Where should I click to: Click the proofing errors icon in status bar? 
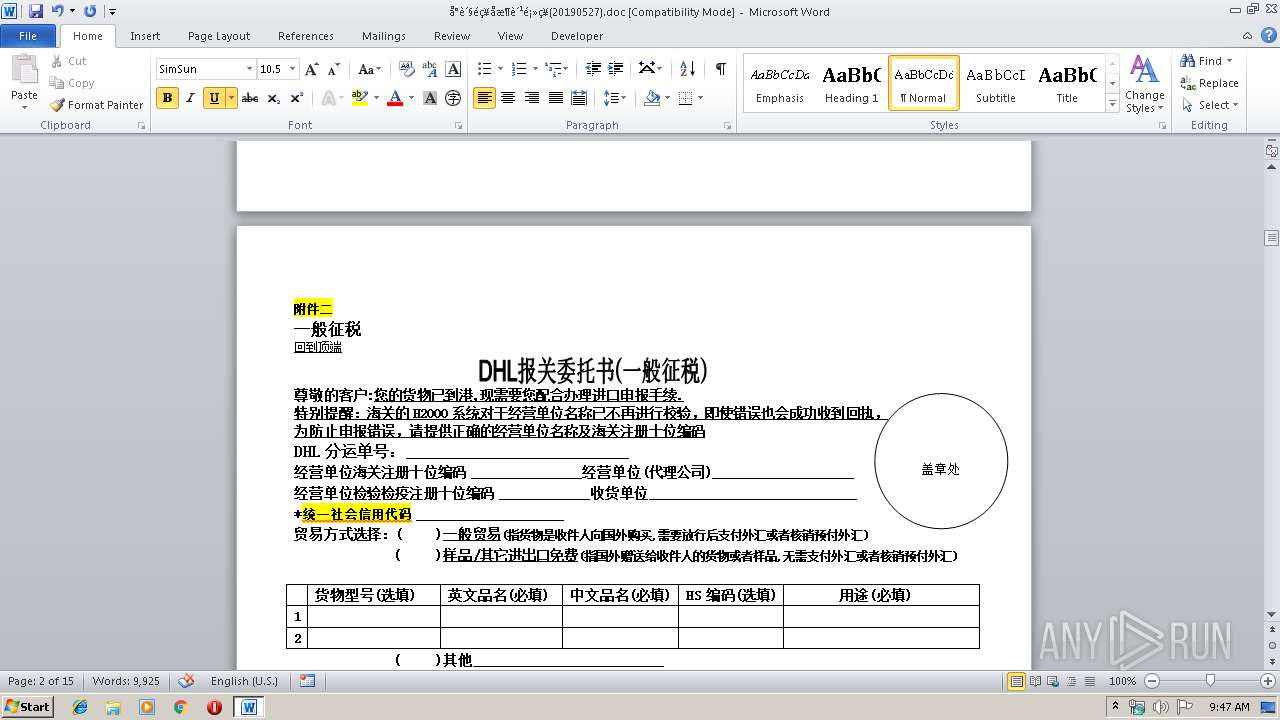click(x=186, y=681)
